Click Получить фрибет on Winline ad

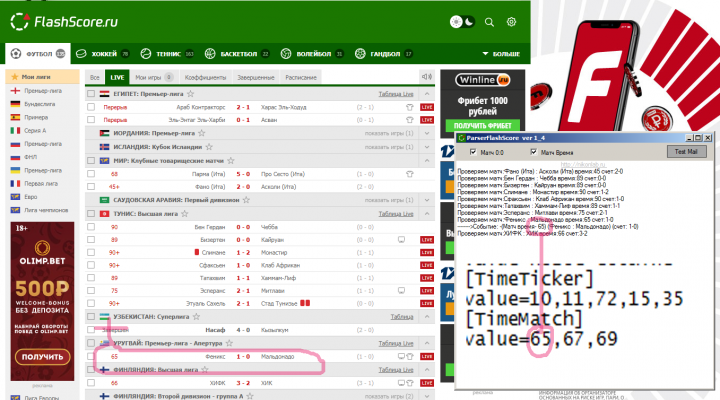coord(483,126)
